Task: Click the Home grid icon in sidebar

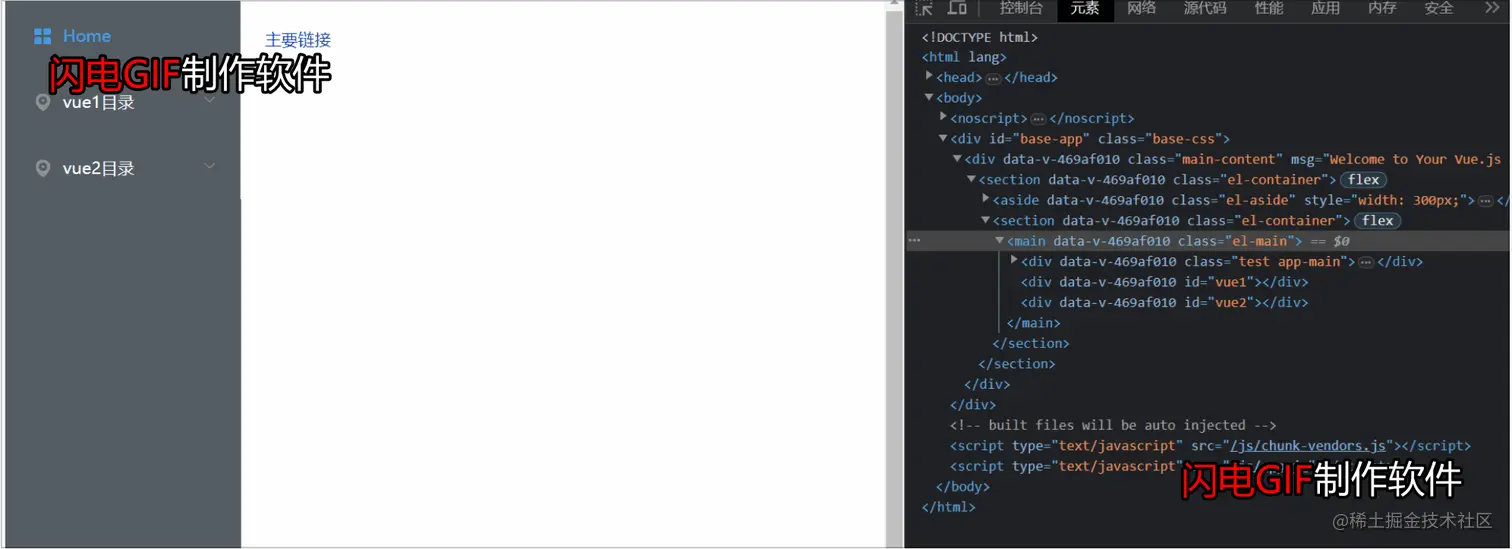Action: (x=42, y=37)
